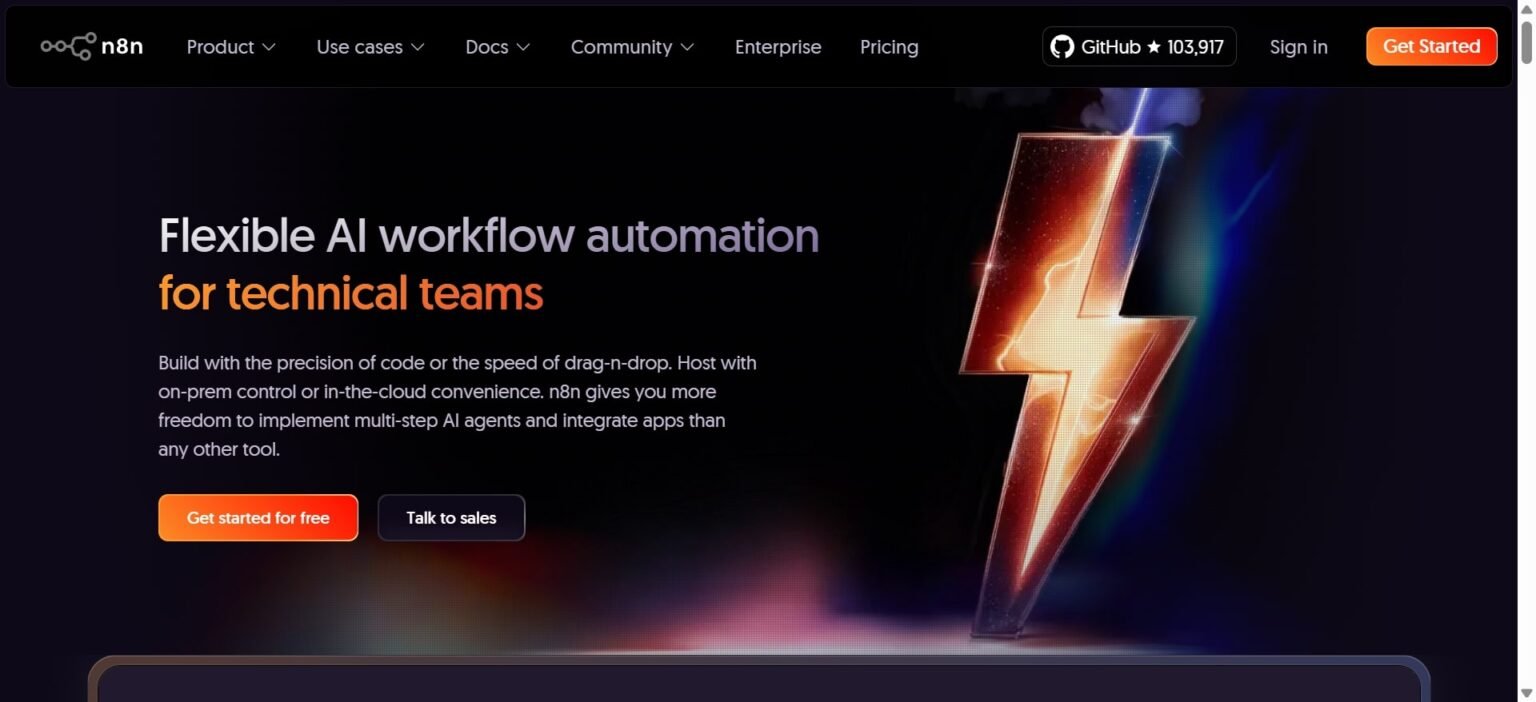Click the vertical scrollbar thumb
This screenshot has height=702, width=1536.
click(1526, 41)
